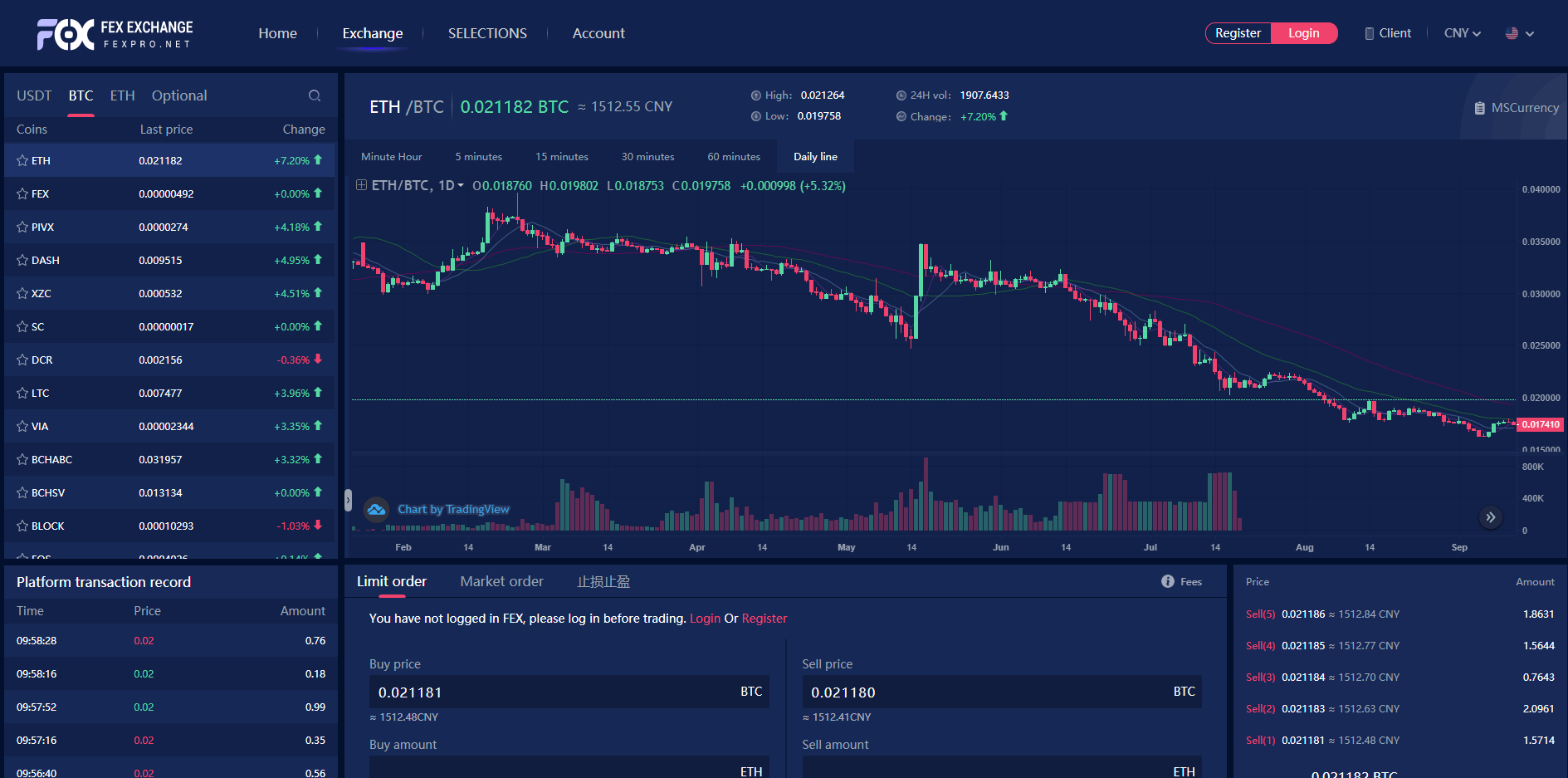
Task: Click the Fees info icon
Action: click(1167, 581)
